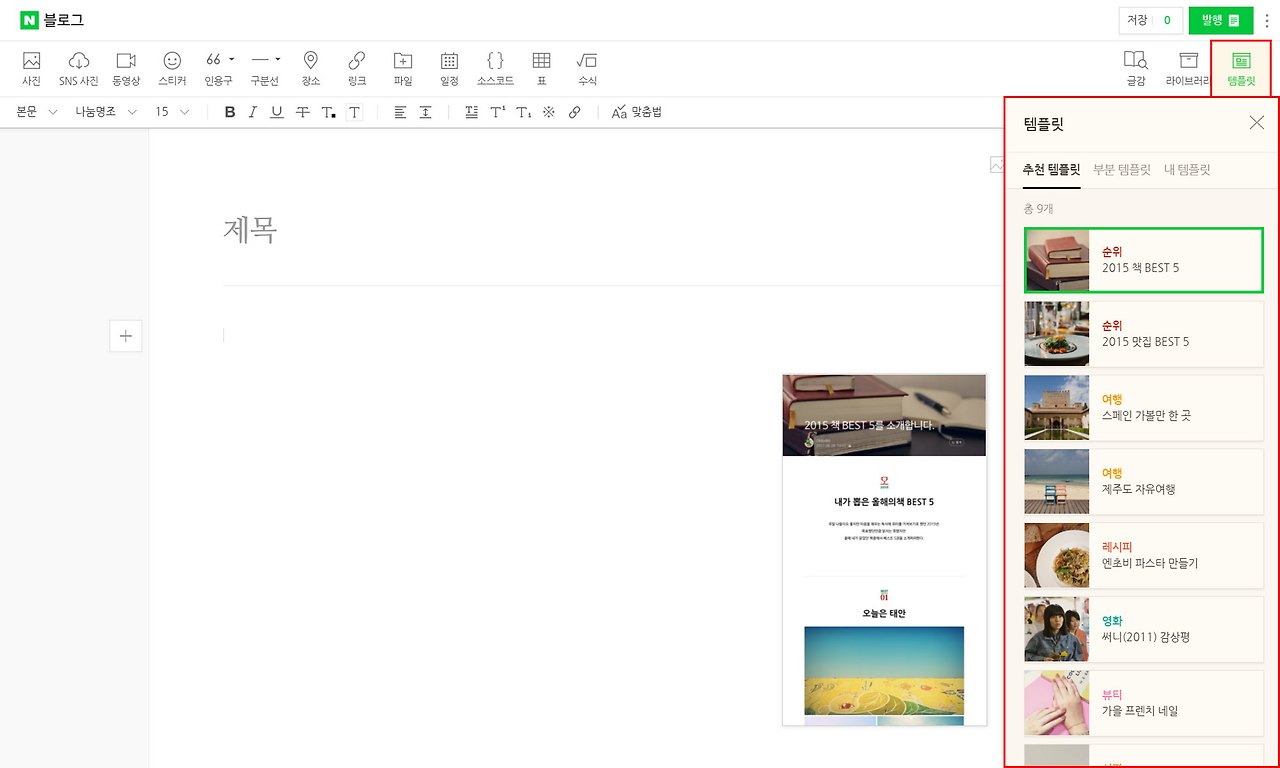Open the line spacing options
This screenshot has height=768, width=1280.
tap(425, 112)
